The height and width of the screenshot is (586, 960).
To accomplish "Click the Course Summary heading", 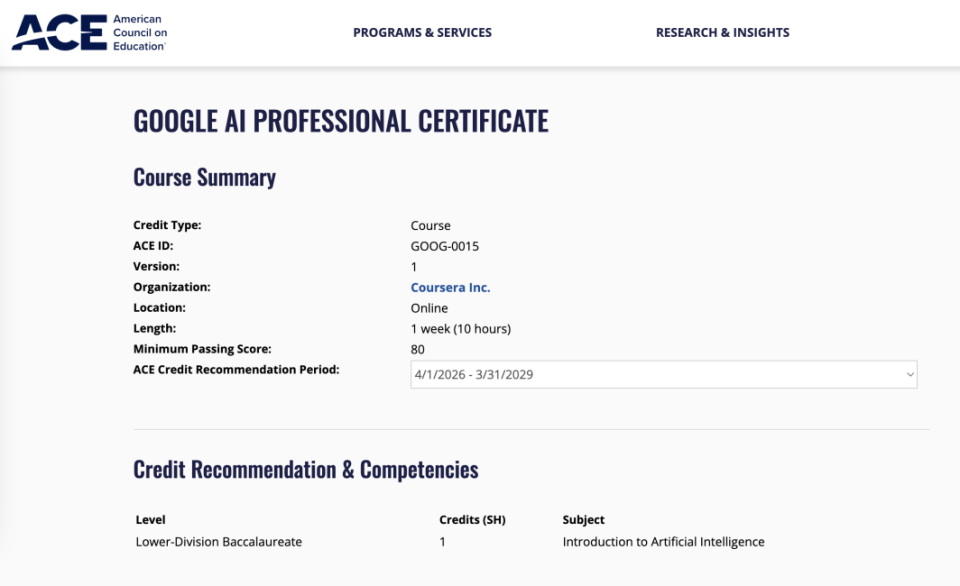I will (x=204, y=178).
